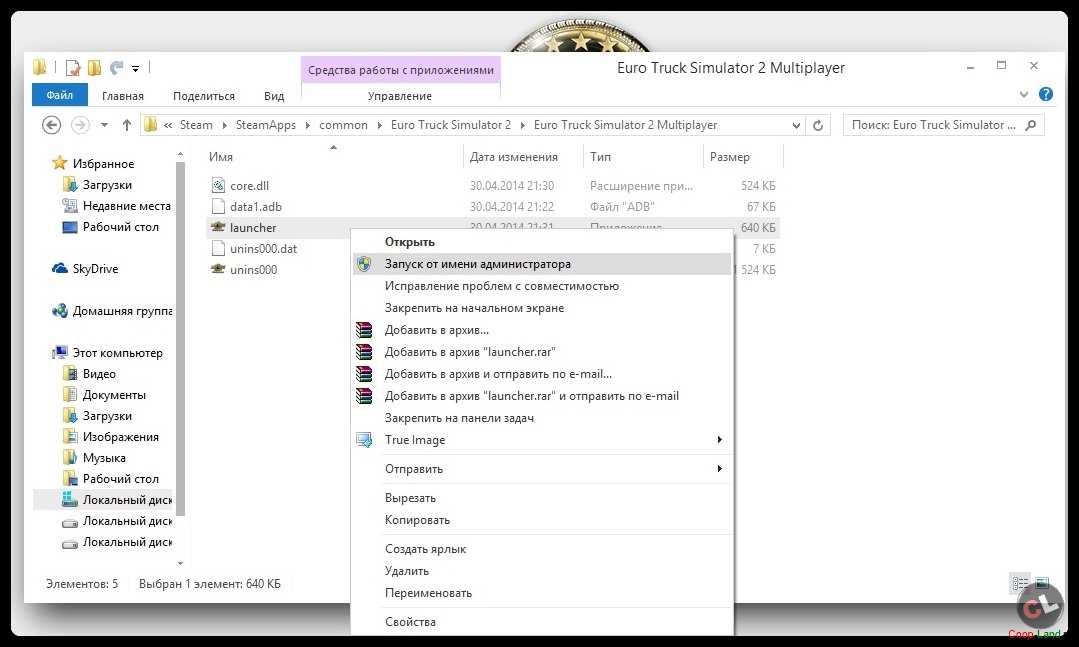Switch to the Вид ribbon tab

click(274, 96)
